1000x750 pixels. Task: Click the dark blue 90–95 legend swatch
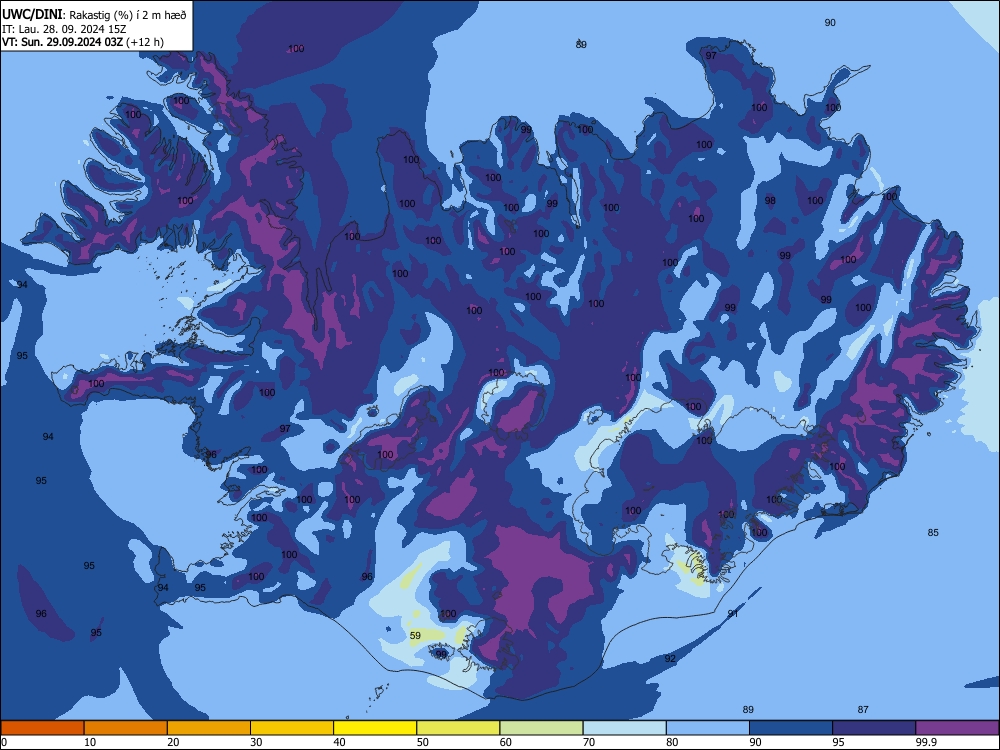(x=791, y=728)
